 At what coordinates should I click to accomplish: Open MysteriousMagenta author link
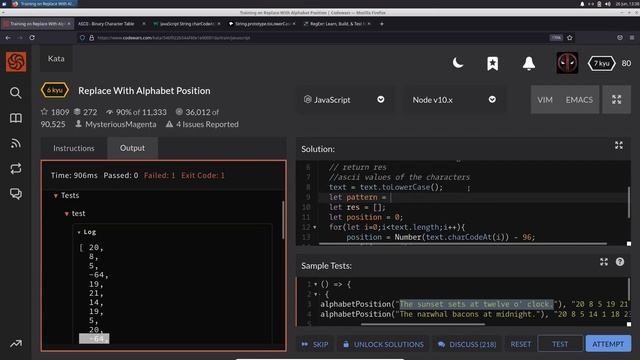point(120,124)
